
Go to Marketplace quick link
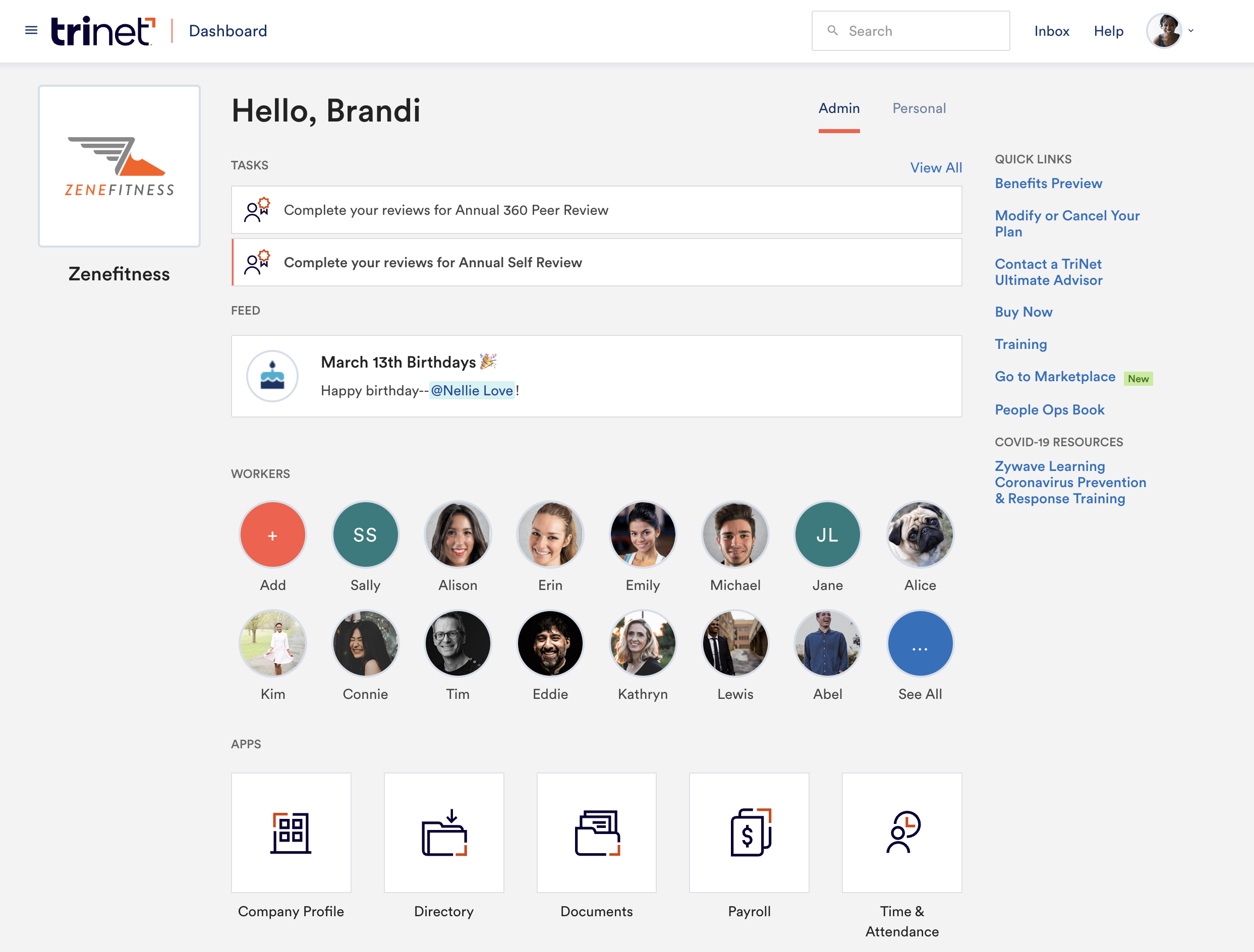(x=1055, y=377)
